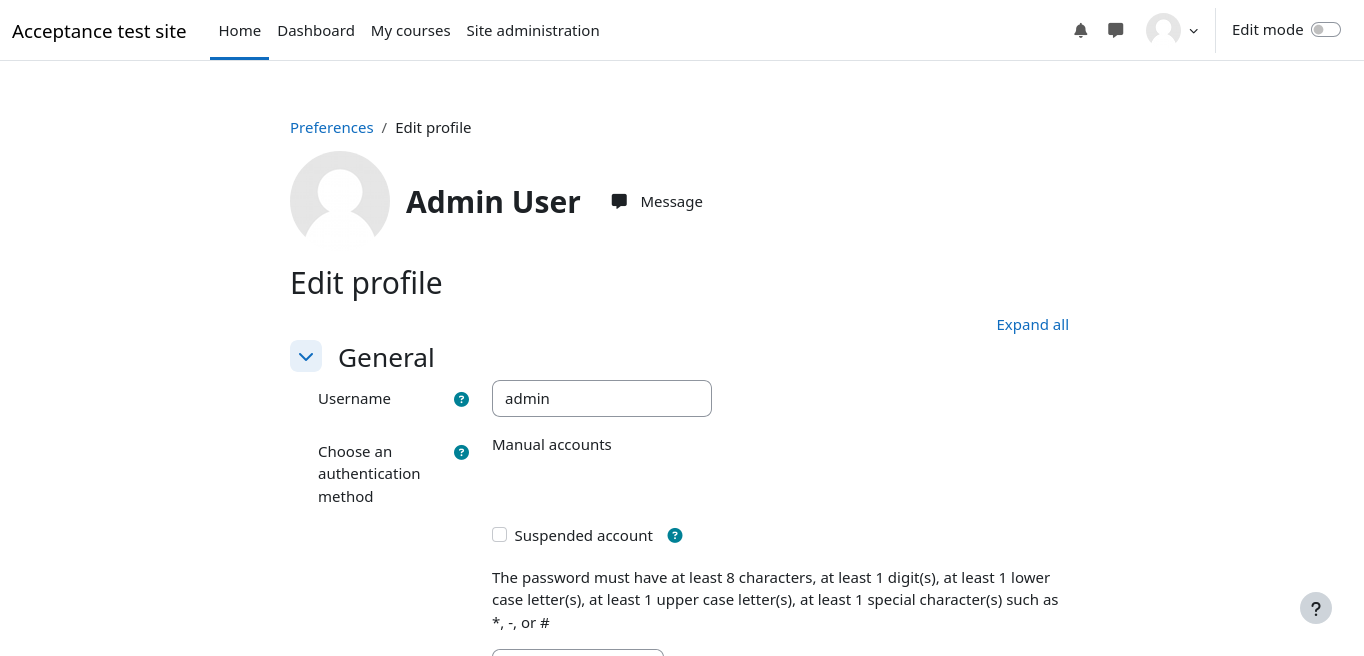Open the messaging drawer speech bubble icon
This screenshot has width=1364, height=656.
1116,30
